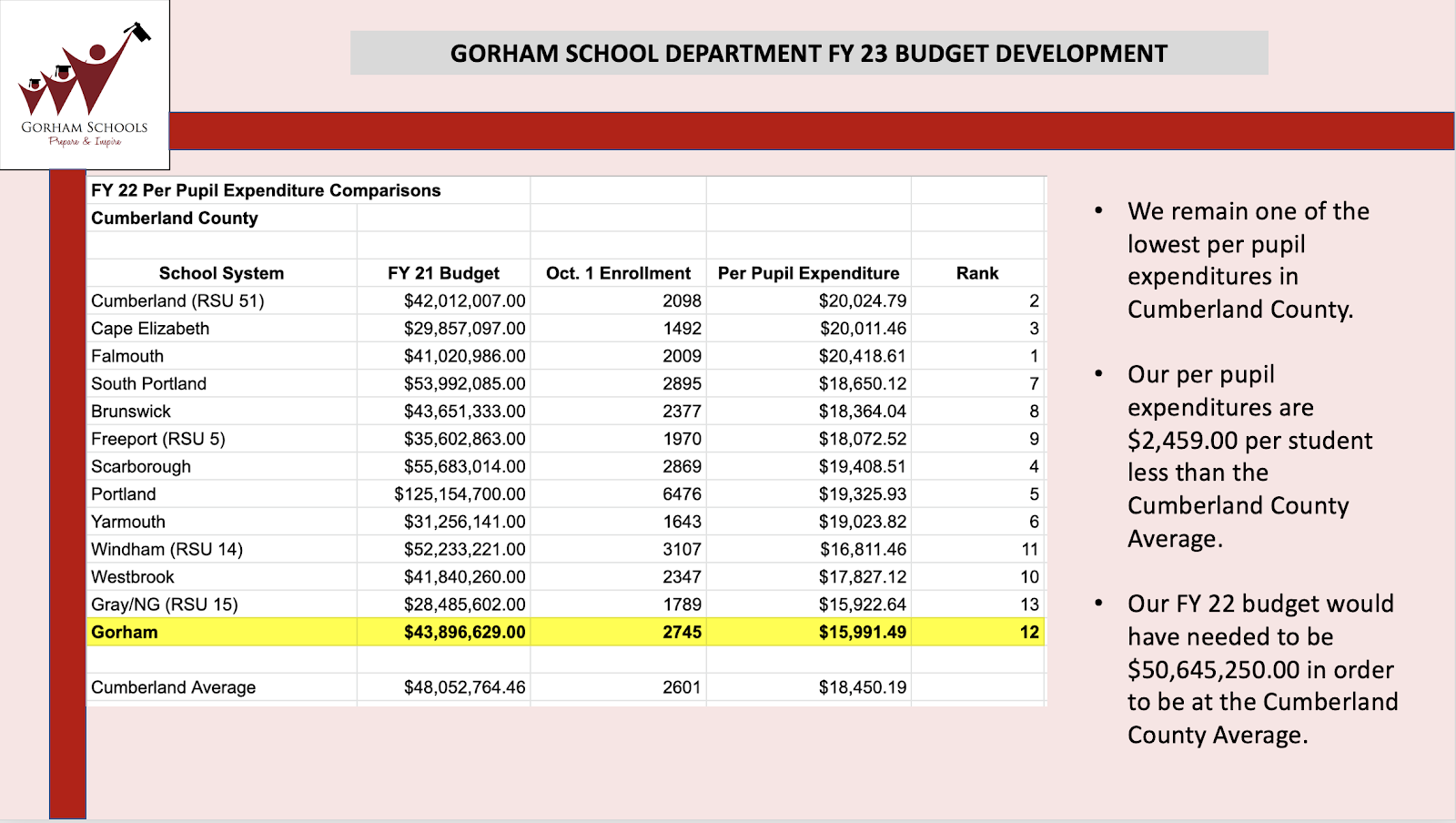Image resolution: width=1456 pixels, height=823 pixels.
Task: Click the 'Rank' column header
Action: point(977,273)
